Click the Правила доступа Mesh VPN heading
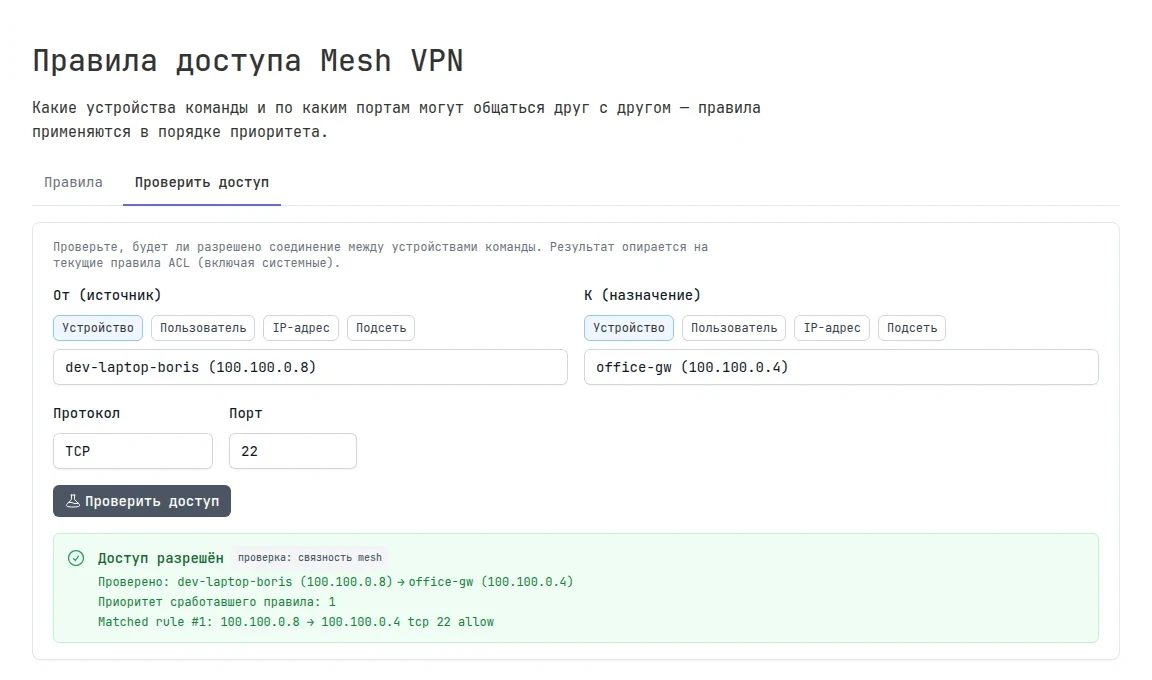Viewport: 1152px width, 680px height. point(248,60)
